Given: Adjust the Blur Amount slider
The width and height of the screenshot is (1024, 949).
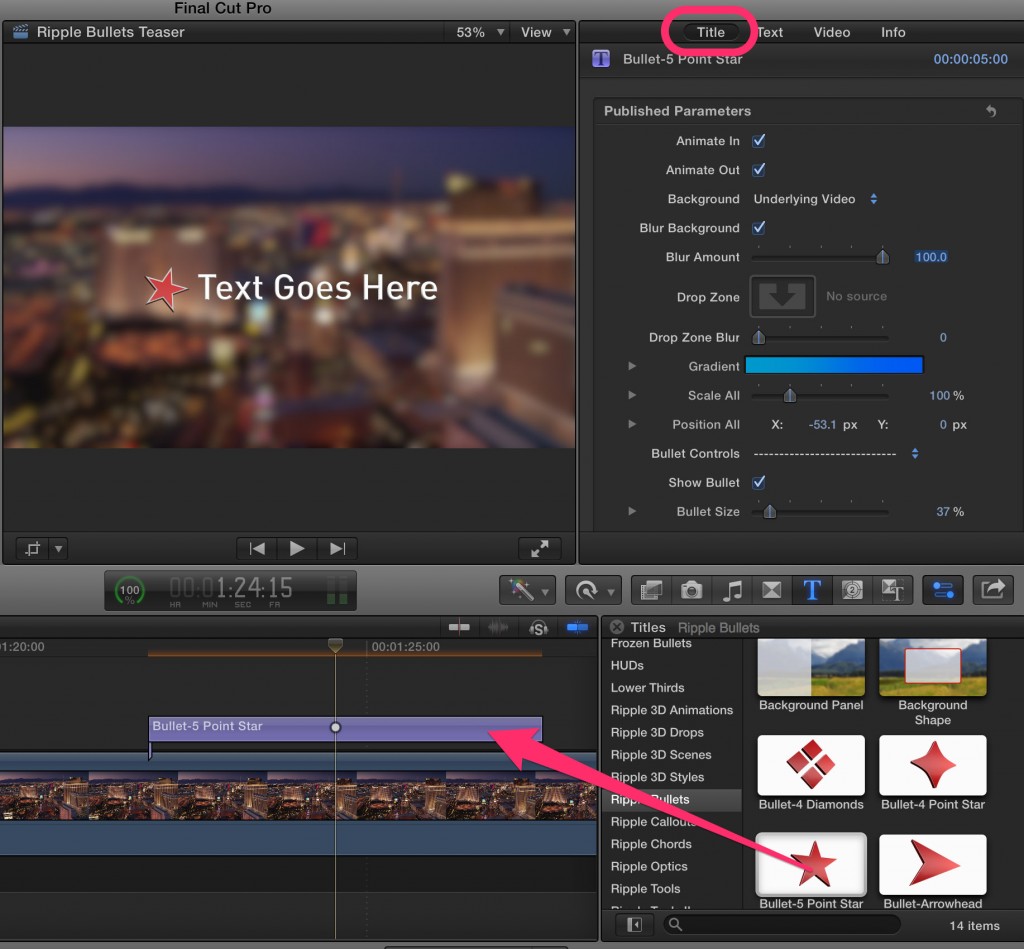Looking at the screenshot, I should pos(882,257).
